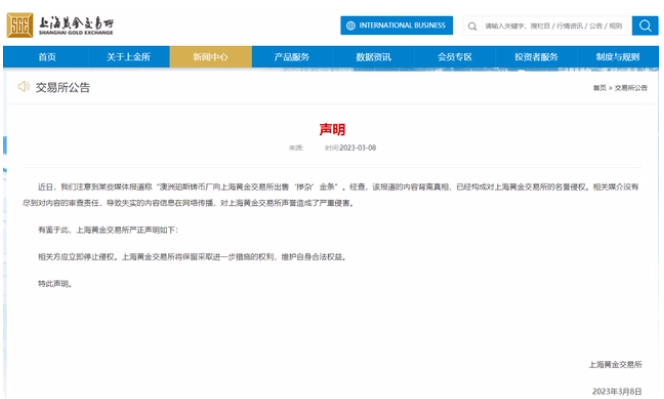The height and width of the screenshot is (399, 664).
Task: Open the 数据资讯 menu
Action: click(373, 57)
